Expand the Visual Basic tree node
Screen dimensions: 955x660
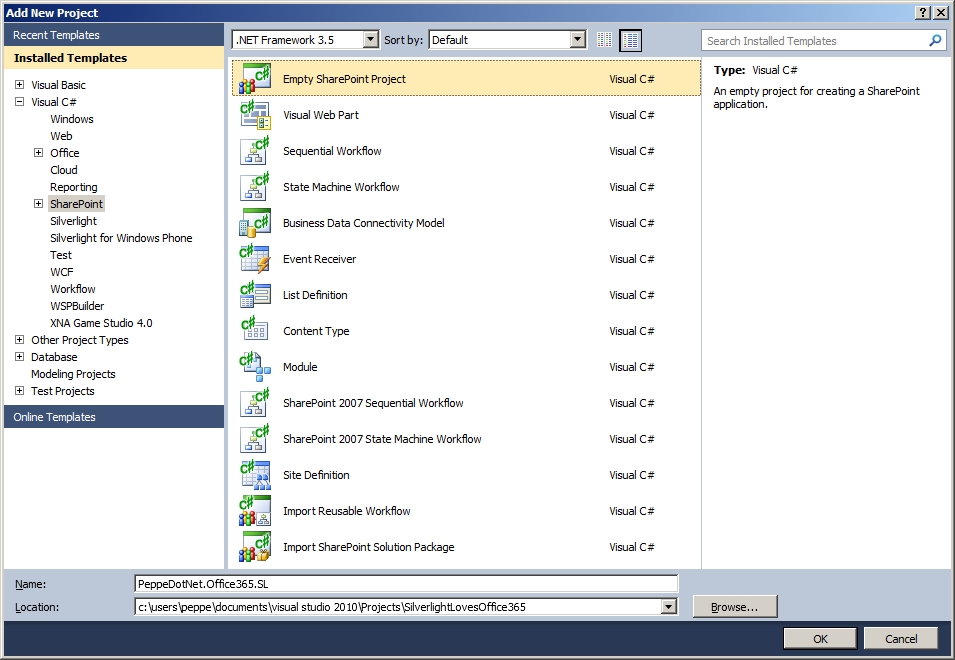coord(19,85)
